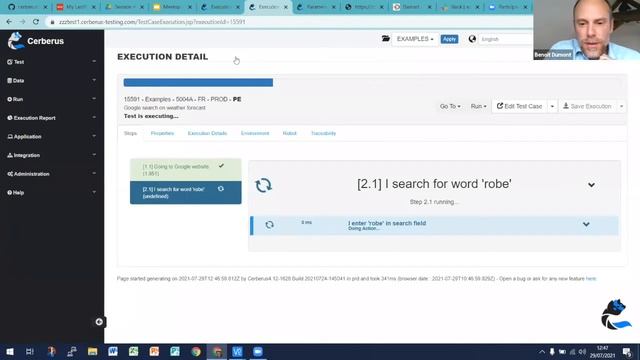Viewport: 640px width, 360px height.
Task: Click the browser back arrow
Action: 9,22
